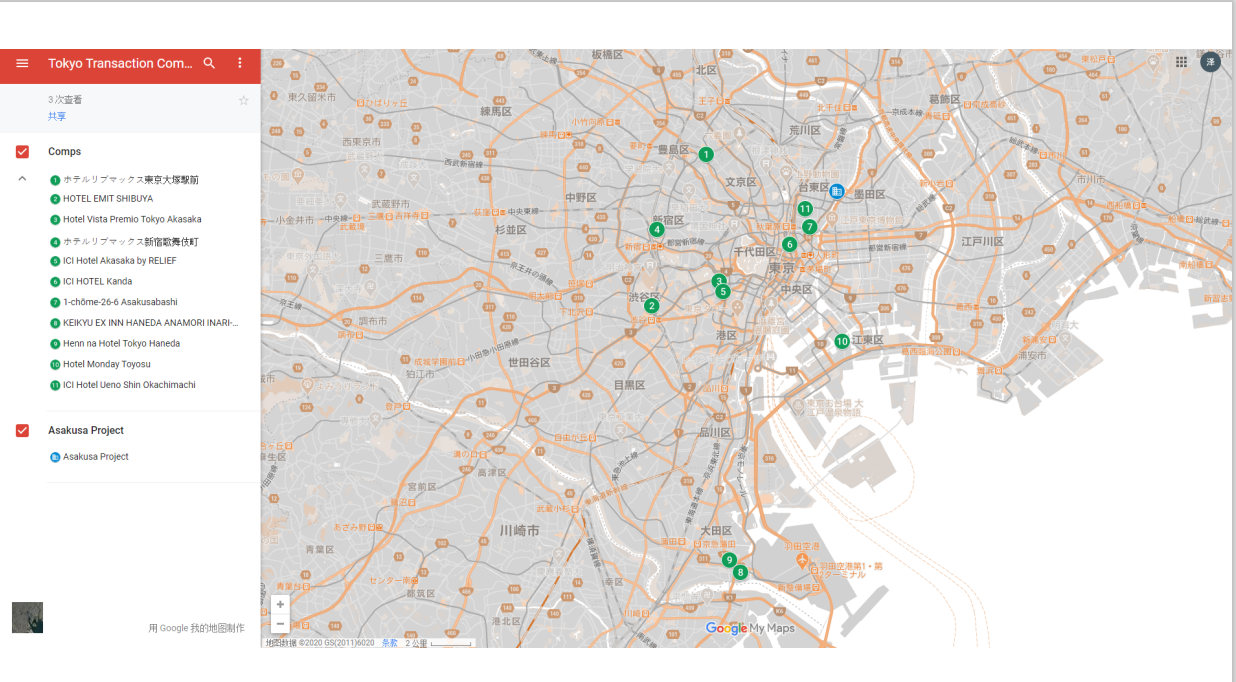Viewport: 1236px width, 682px height.
Task: Uncheck the Comps layer checkbox
Action: click(x=22, y=152)
